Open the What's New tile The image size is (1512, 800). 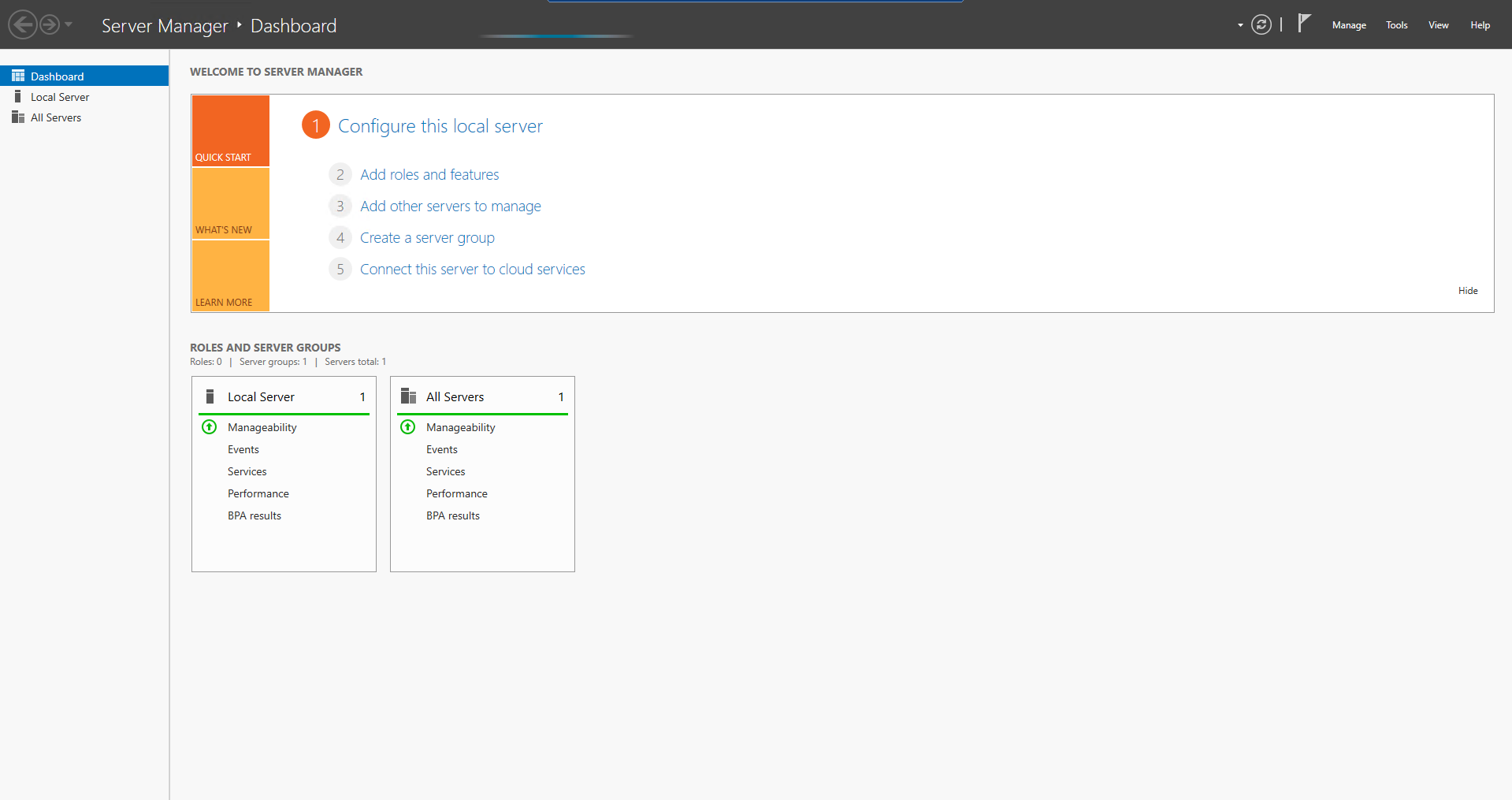pyautogui.click(x=231, y=203)
